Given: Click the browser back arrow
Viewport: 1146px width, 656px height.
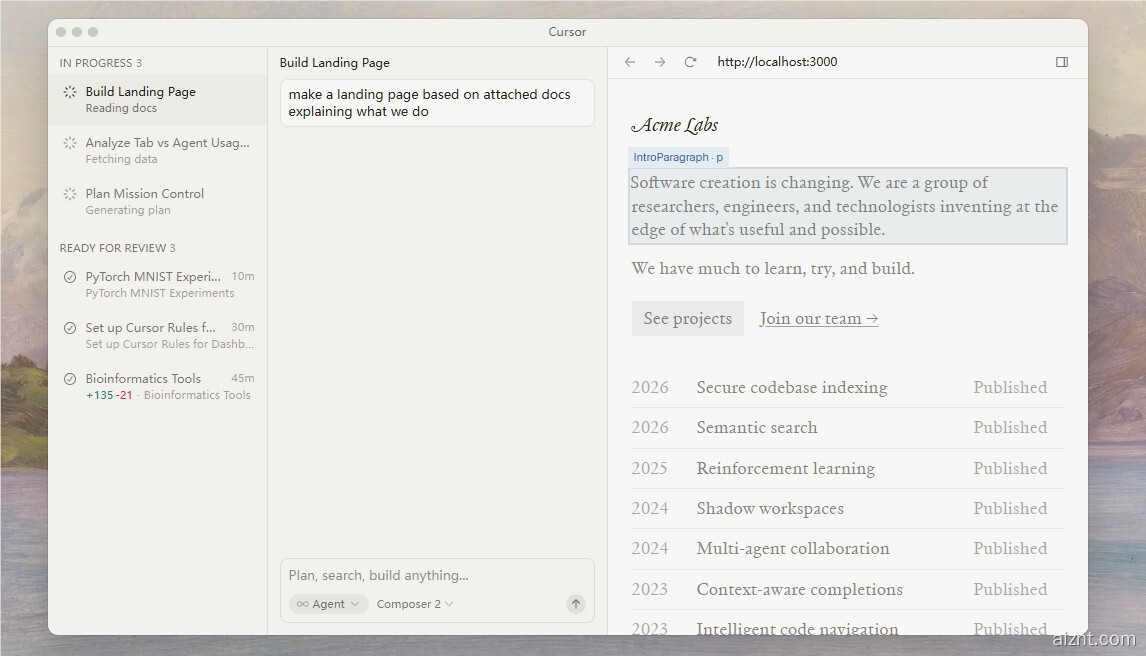Looking at the screenshot, I should pyautogui.click(x=630, y=62).
